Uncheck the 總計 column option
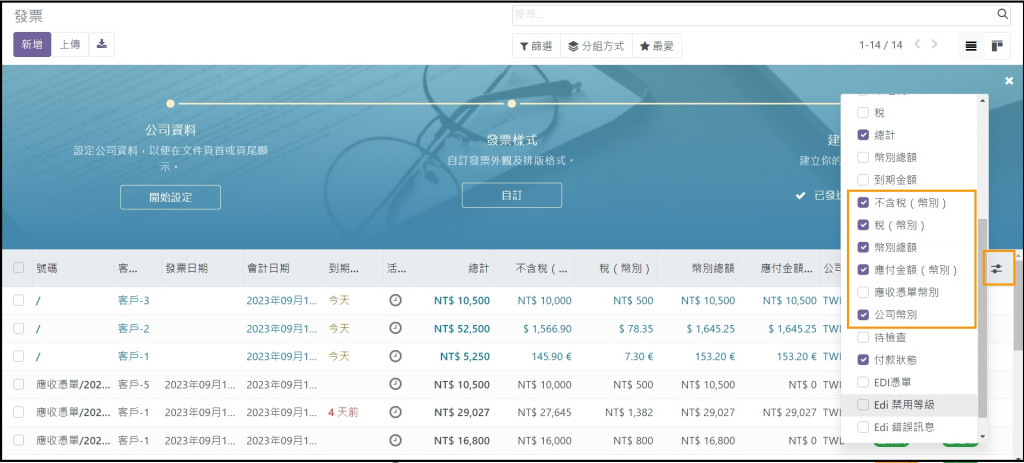1024x463 pixels. (863, 135)
